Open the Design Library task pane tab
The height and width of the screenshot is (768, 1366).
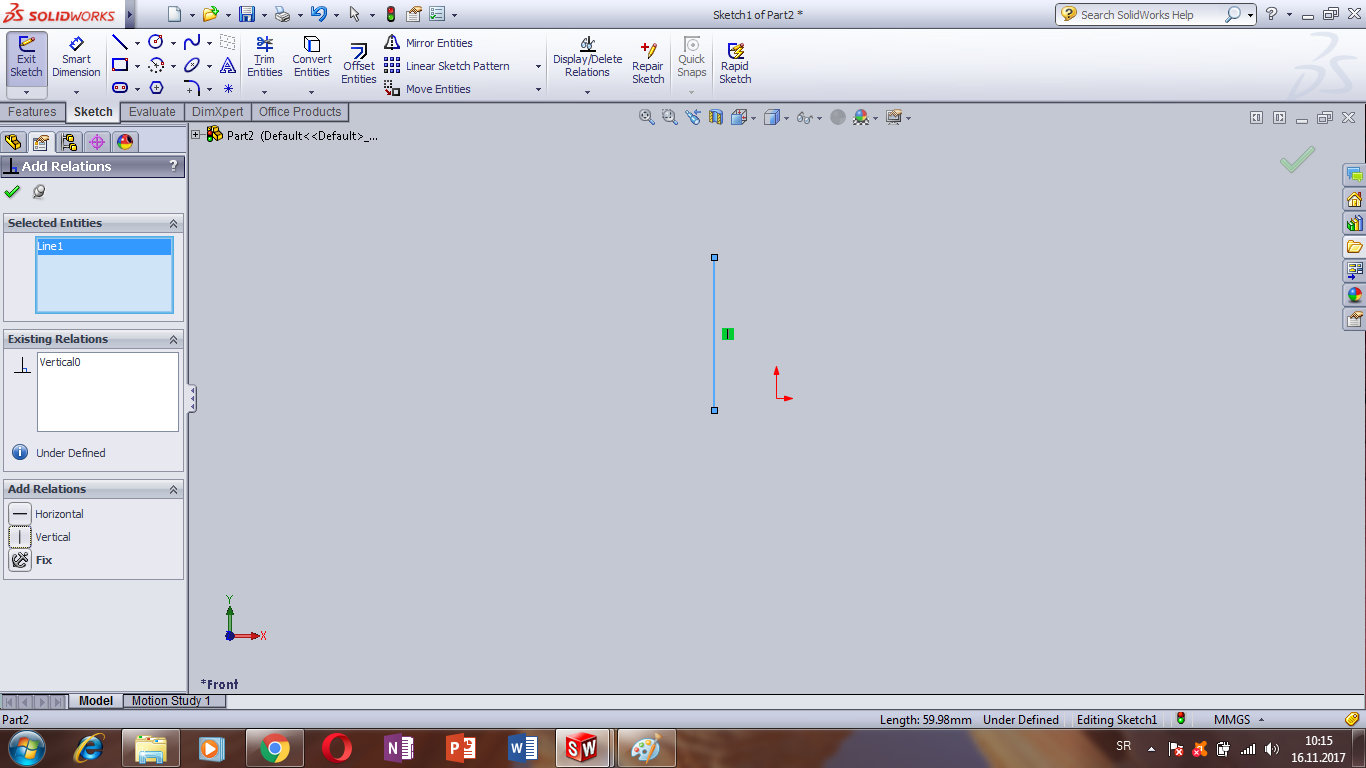(1354, 223)
